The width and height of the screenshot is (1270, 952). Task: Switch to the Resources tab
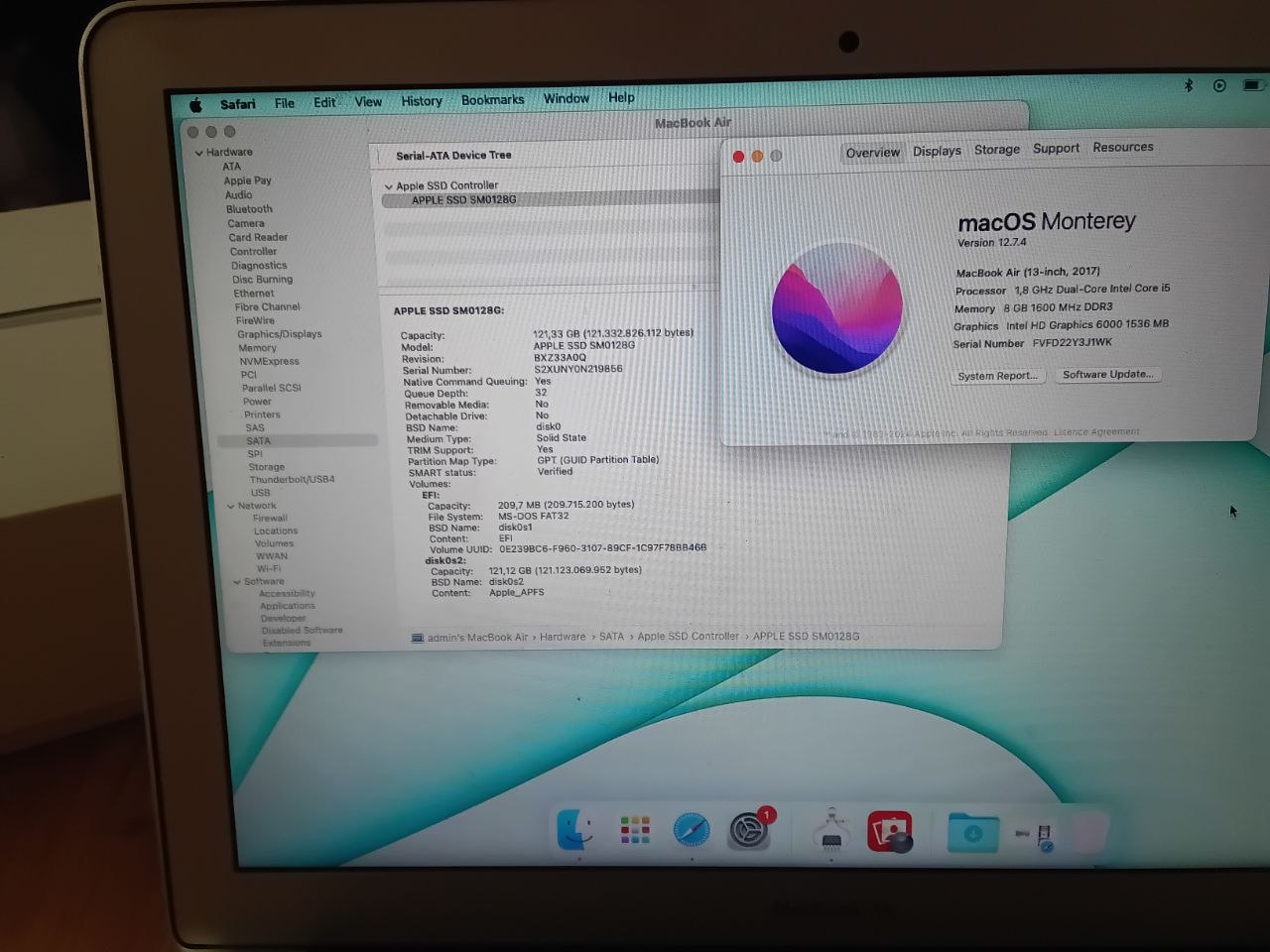pos(1122,147)
